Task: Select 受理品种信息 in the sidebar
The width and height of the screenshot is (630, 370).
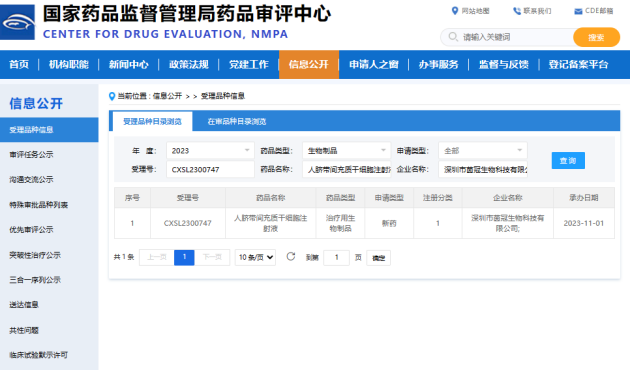Action: (49, 130)
